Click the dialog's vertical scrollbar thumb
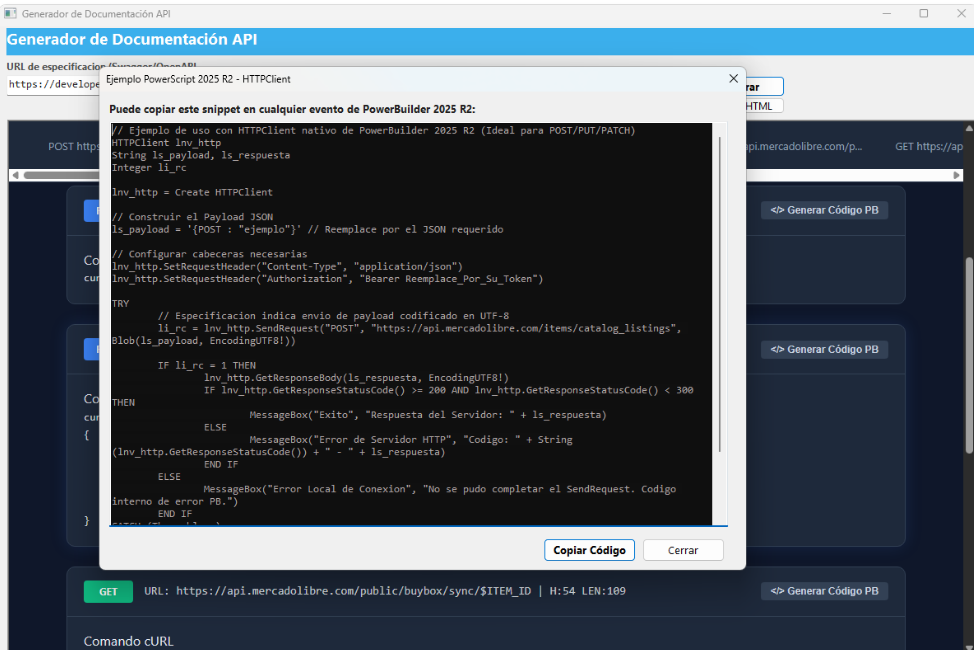This screenshot has width=974, height=650. [719, 293]
